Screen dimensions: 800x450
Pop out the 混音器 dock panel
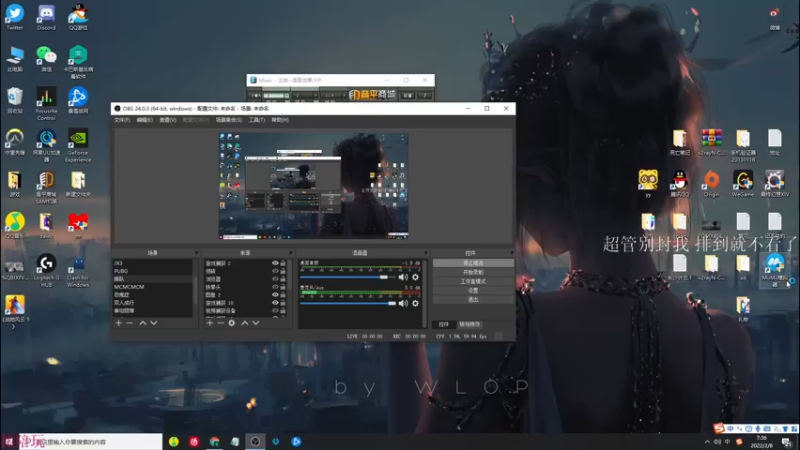point(425,253)
